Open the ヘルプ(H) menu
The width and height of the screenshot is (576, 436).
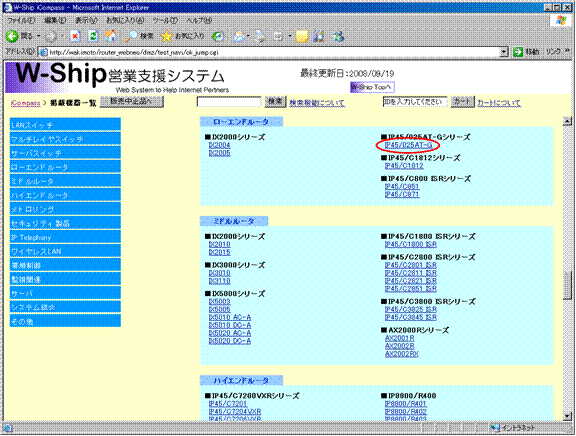pyautogui.click(x=199, y=21)
